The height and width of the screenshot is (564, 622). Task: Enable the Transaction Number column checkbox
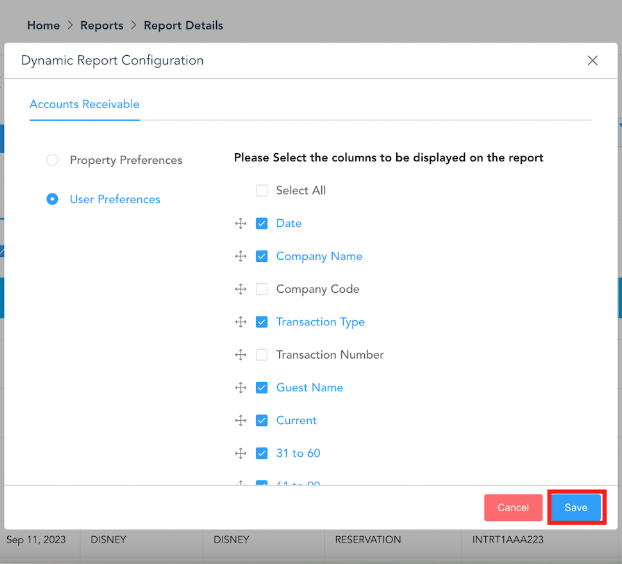[262, 355]
